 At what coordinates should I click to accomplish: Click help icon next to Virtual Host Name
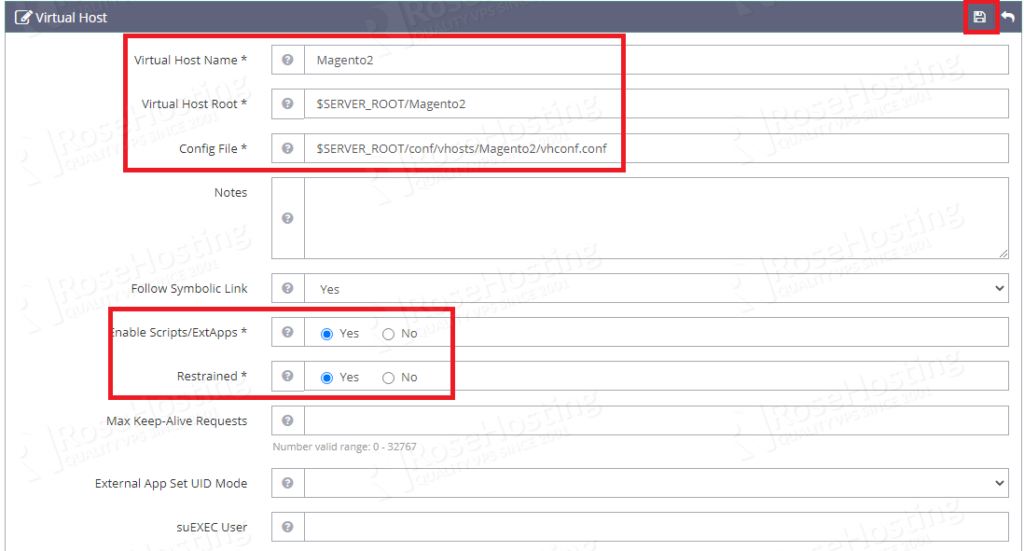pos(288,60)
